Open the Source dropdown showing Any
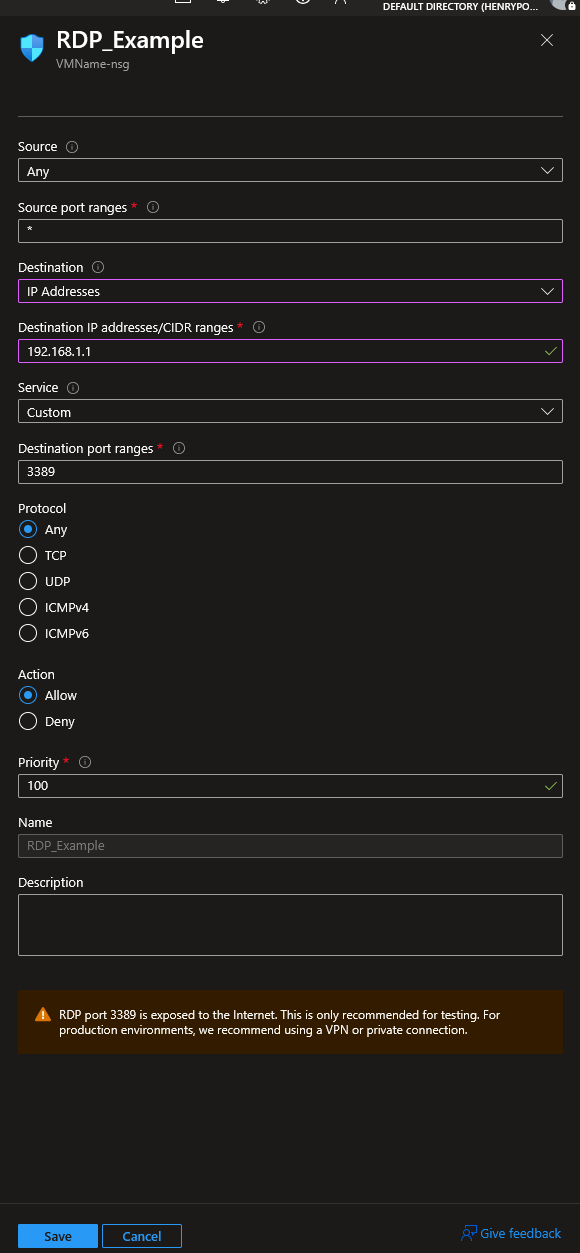The height and width of the screenshot is (1253, 580). point(290,170)
